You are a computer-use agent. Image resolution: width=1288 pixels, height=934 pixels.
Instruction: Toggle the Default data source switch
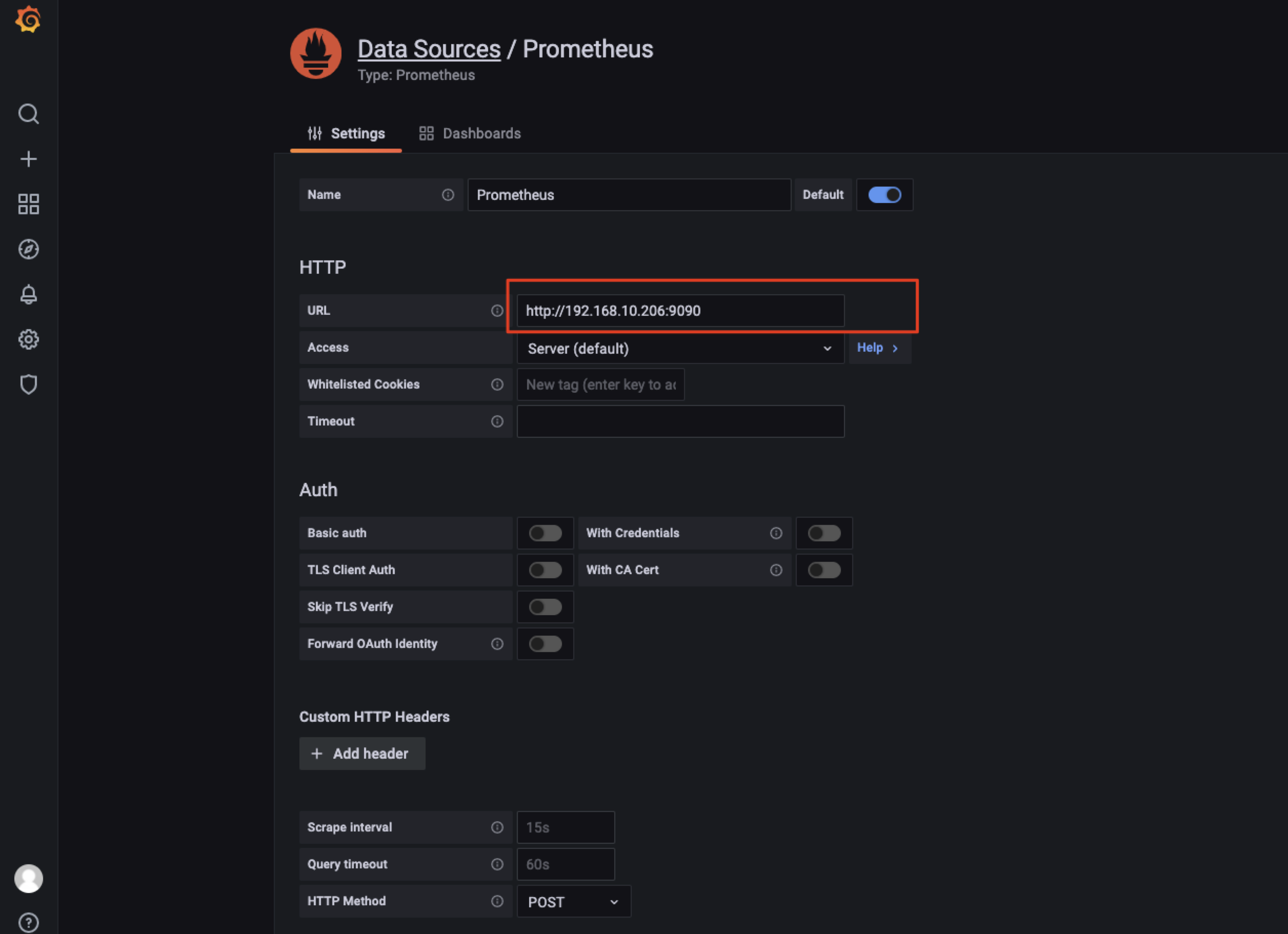[884, 195]
